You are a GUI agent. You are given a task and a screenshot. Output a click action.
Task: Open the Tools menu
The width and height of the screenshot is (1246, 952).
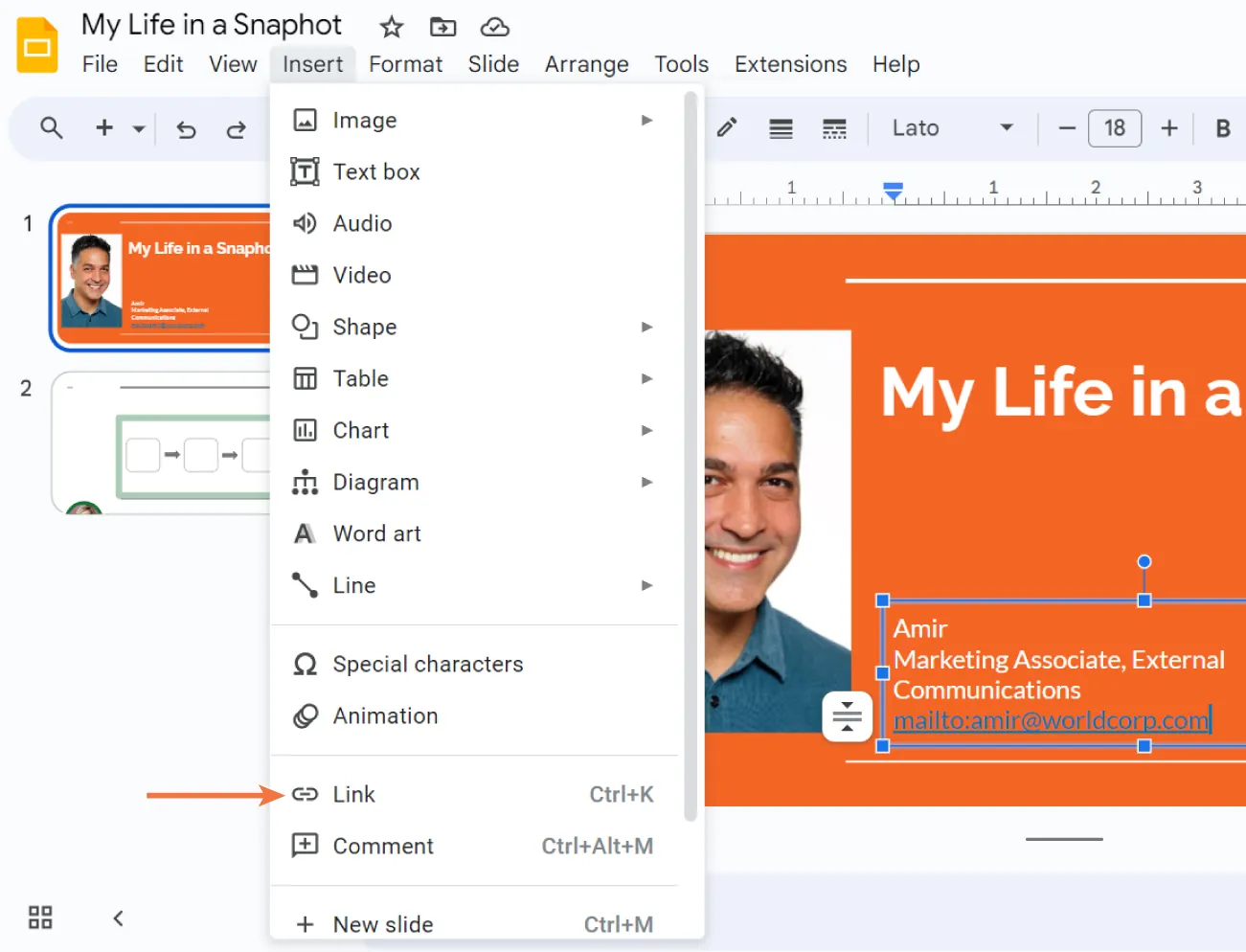pyautogui.click(x=681, y=64)
